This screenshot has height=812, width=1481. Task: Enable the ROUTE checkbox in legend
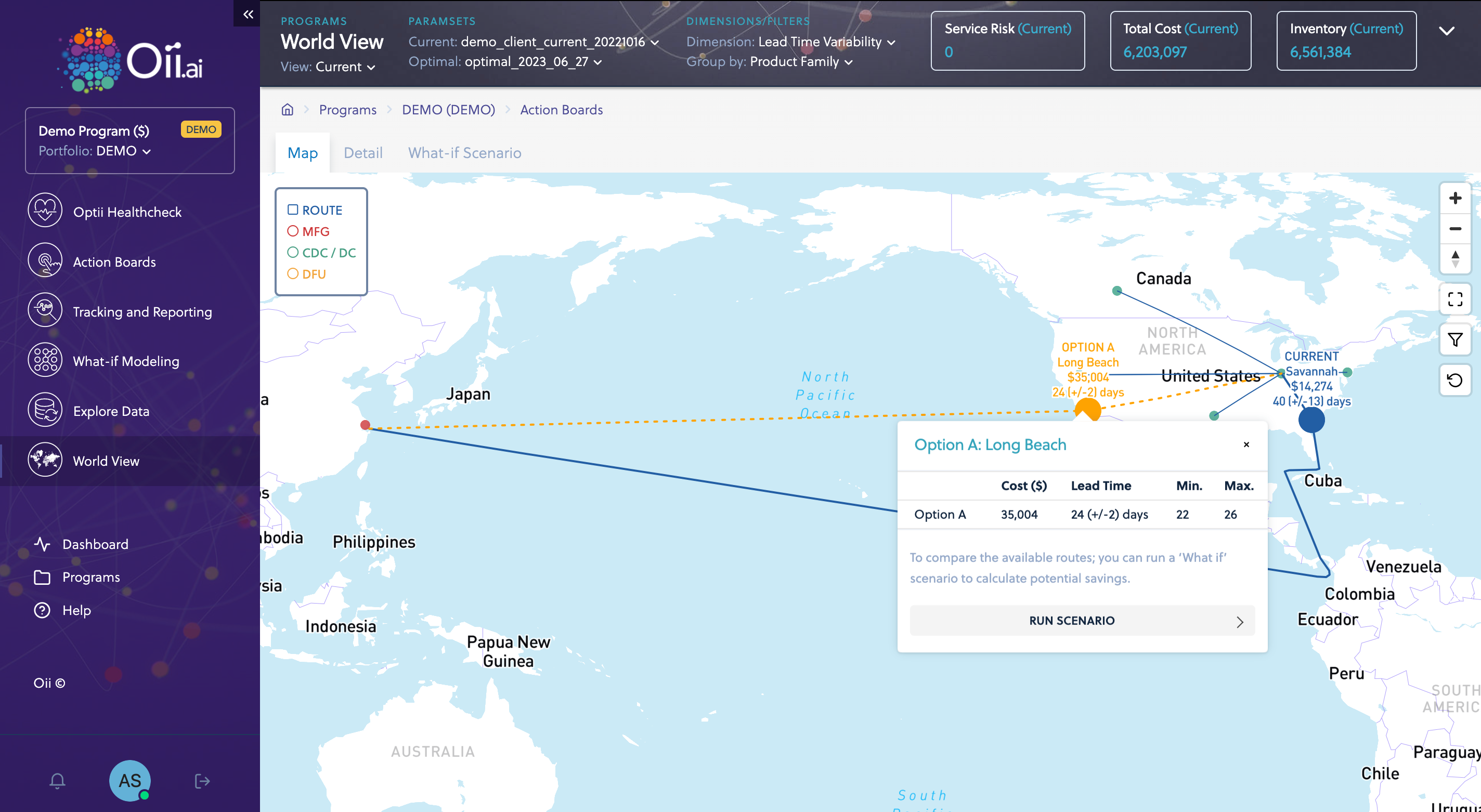(293, 209)
